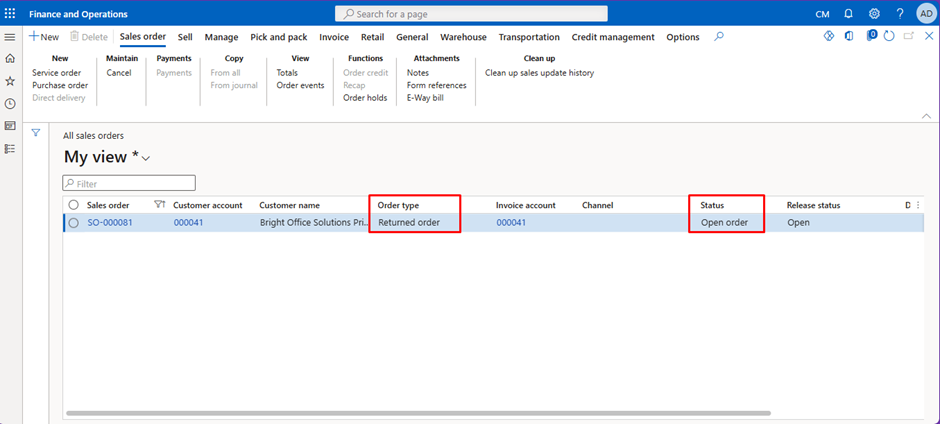This screenshot has width=940, height=424.
Task: Open the Credit management tab
Action: tap(613, 37)
